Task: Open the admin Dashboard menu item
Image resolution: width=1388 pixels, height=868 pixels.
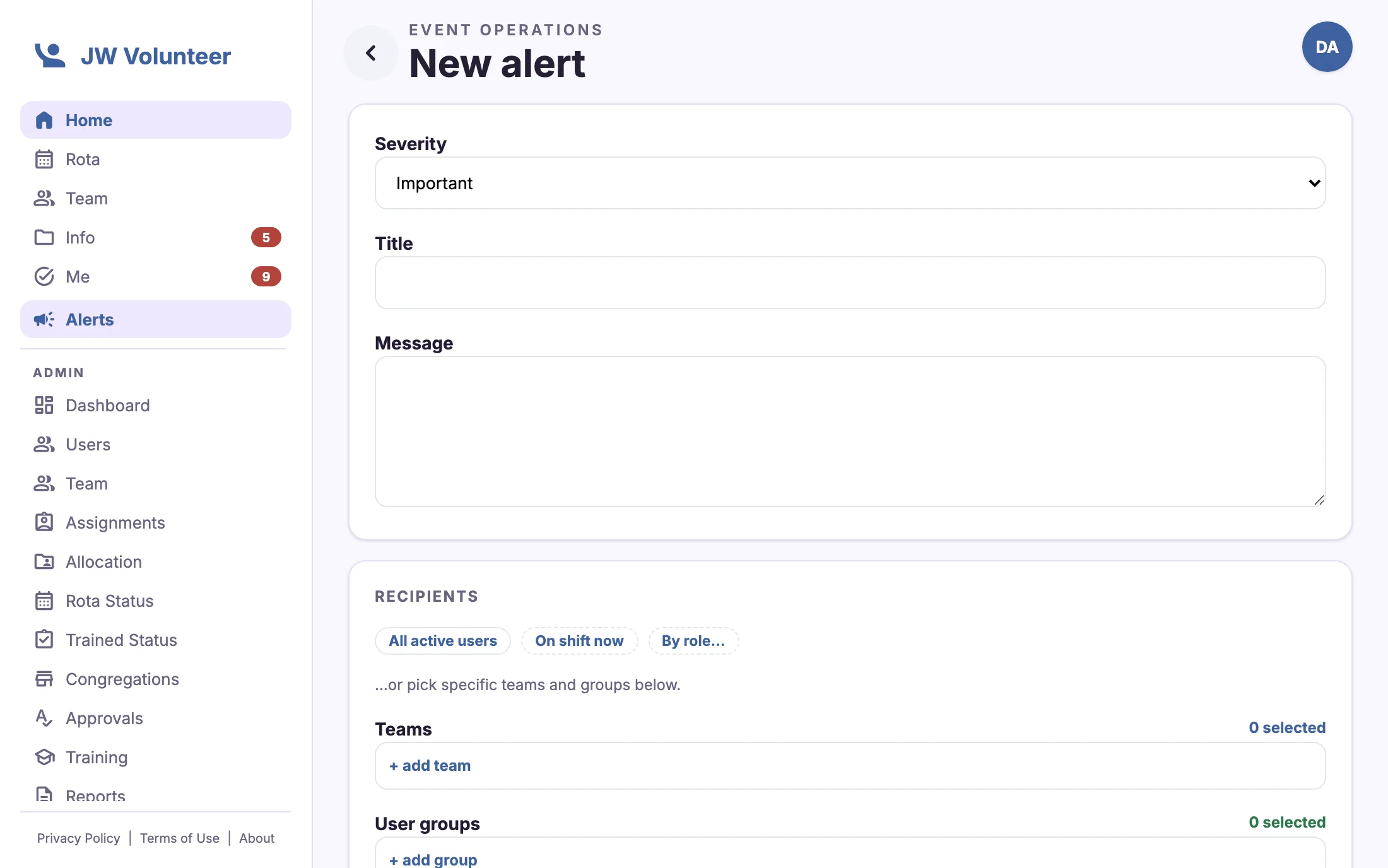Action: pyautogui.click(x=156, y=405)
